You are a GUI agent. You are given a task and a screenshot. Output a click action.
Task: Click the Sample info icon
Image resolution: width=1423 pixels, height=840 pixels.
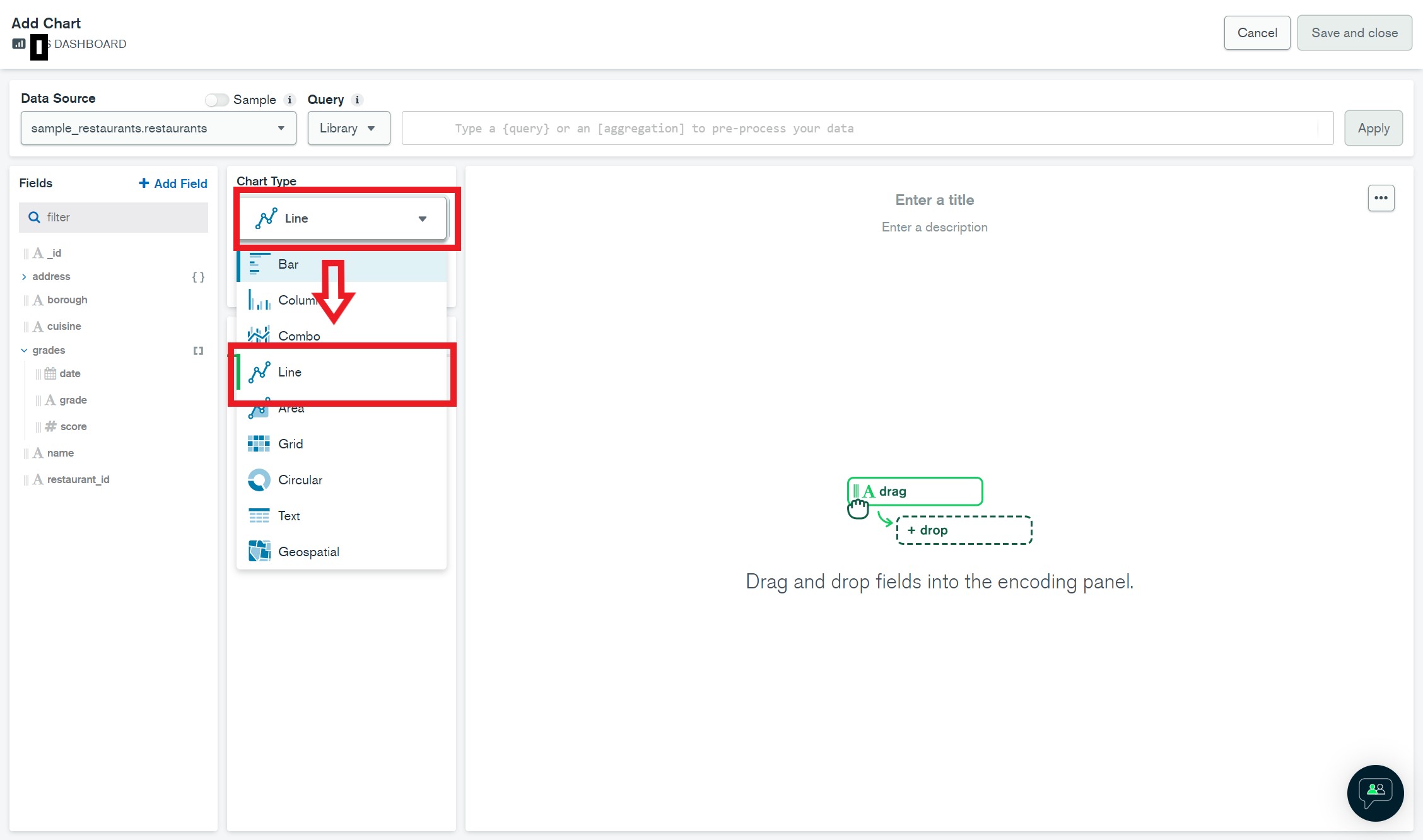tap(290, 100)
